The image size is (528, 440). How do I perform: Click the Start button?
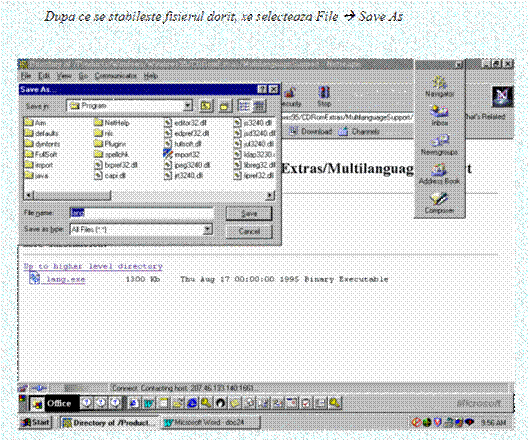(36, 422)
